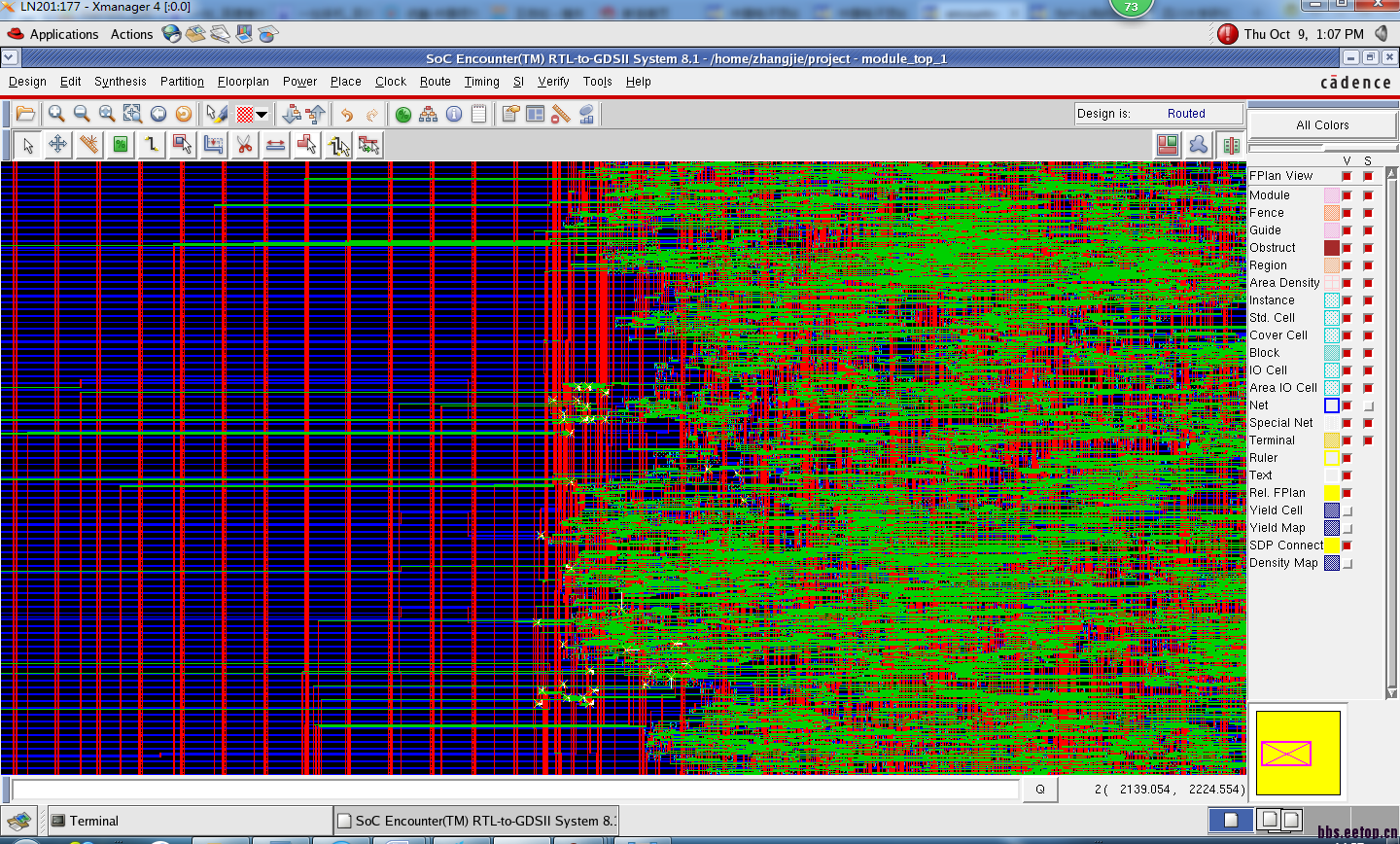The image size is (1400, 844).
Task: Toggle FPlan View visibility checkbox
Action: (1347, 176)
